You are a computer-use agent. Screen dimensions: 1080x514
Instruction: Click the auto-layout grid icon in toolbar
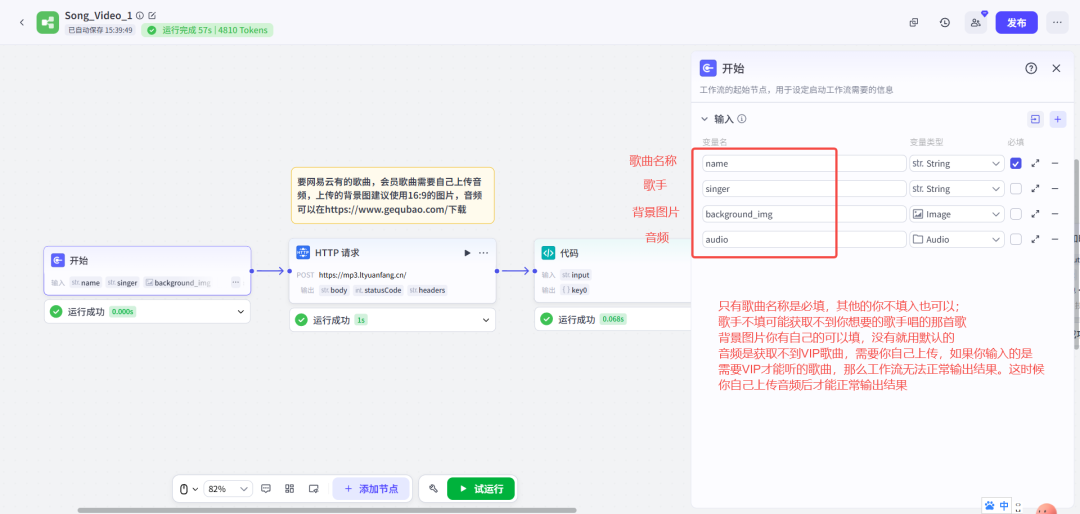(x=289, y=489)
